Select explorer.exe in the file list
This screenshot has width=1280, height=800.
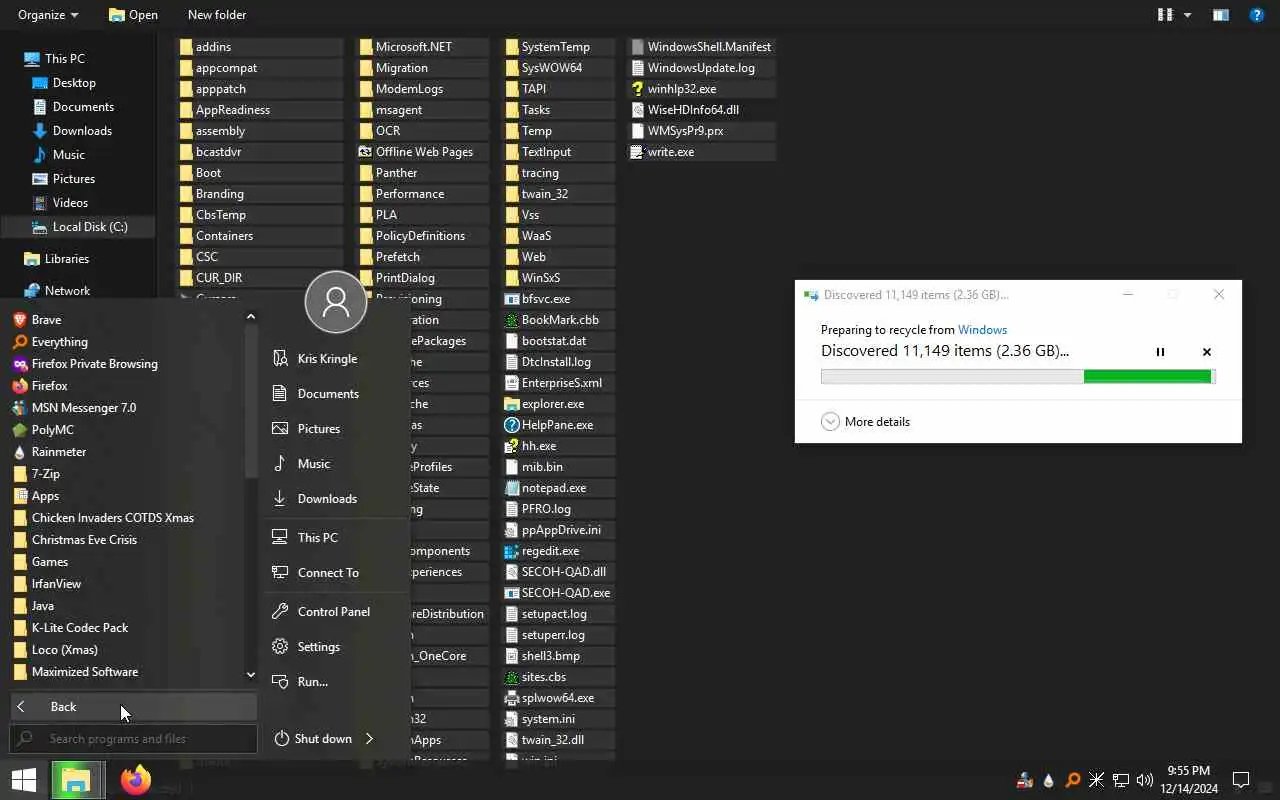(x=558, y=404)
